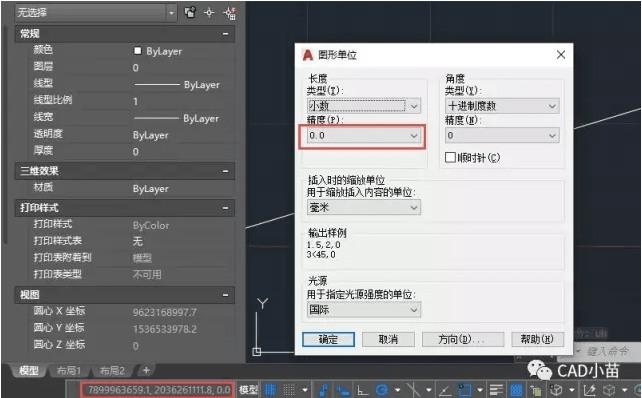
Task: Toggle the transparency icon in the status bar
Action: (516, 389)
